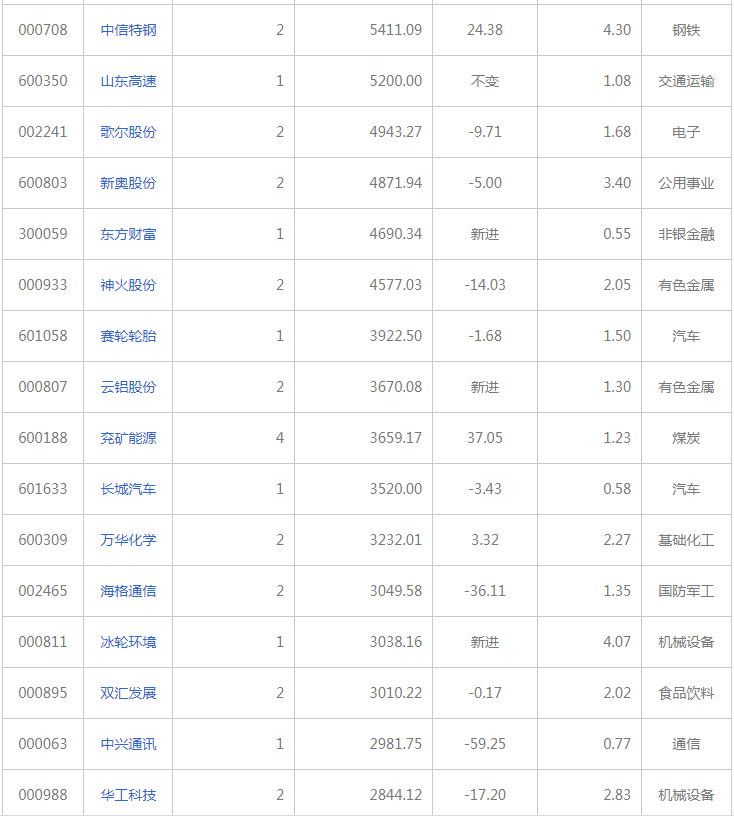Select stock code 600188
The image size is (734, 816).
tap(43, 438)
